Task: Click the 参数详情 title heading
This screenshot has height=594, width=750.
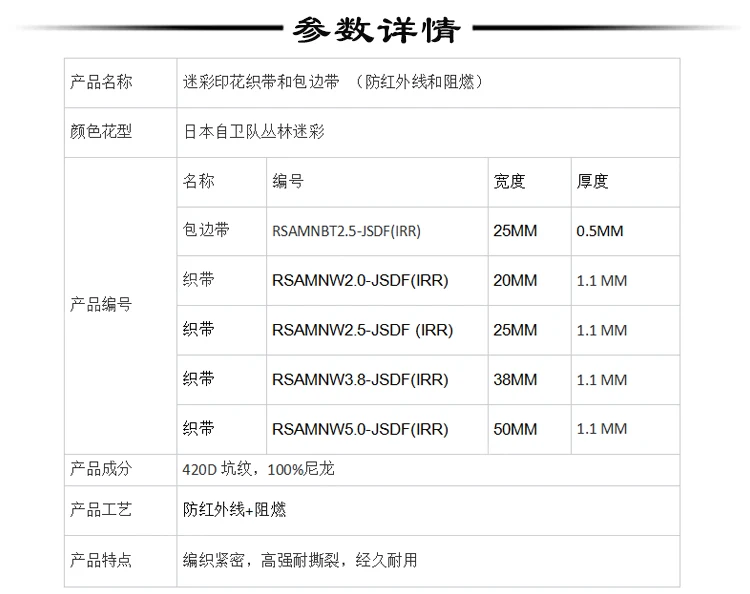Action: tap(375, 30)
